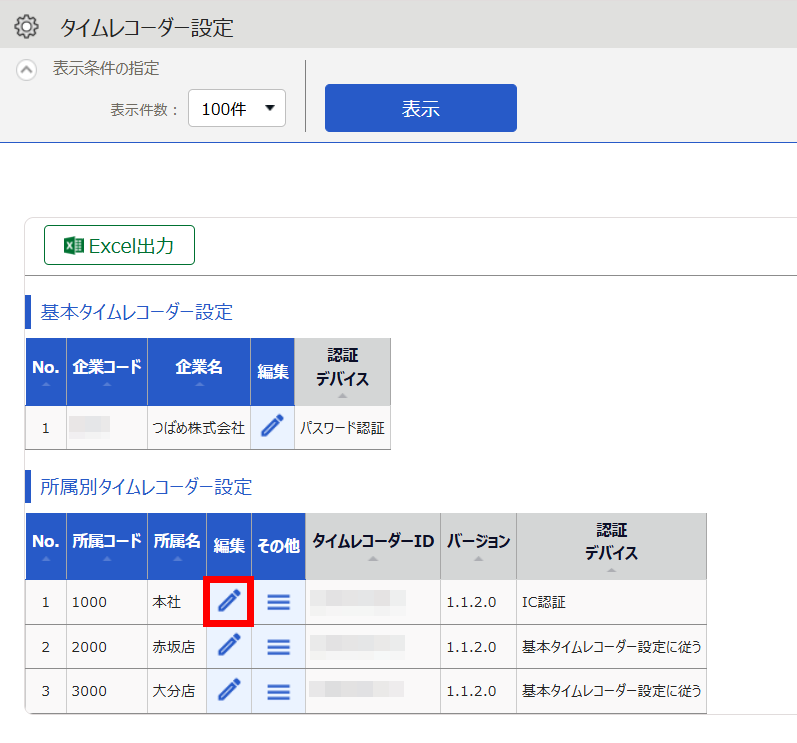Click the blue 表示 button
Viewport: 797px width, 743px height.
[421, 108]
